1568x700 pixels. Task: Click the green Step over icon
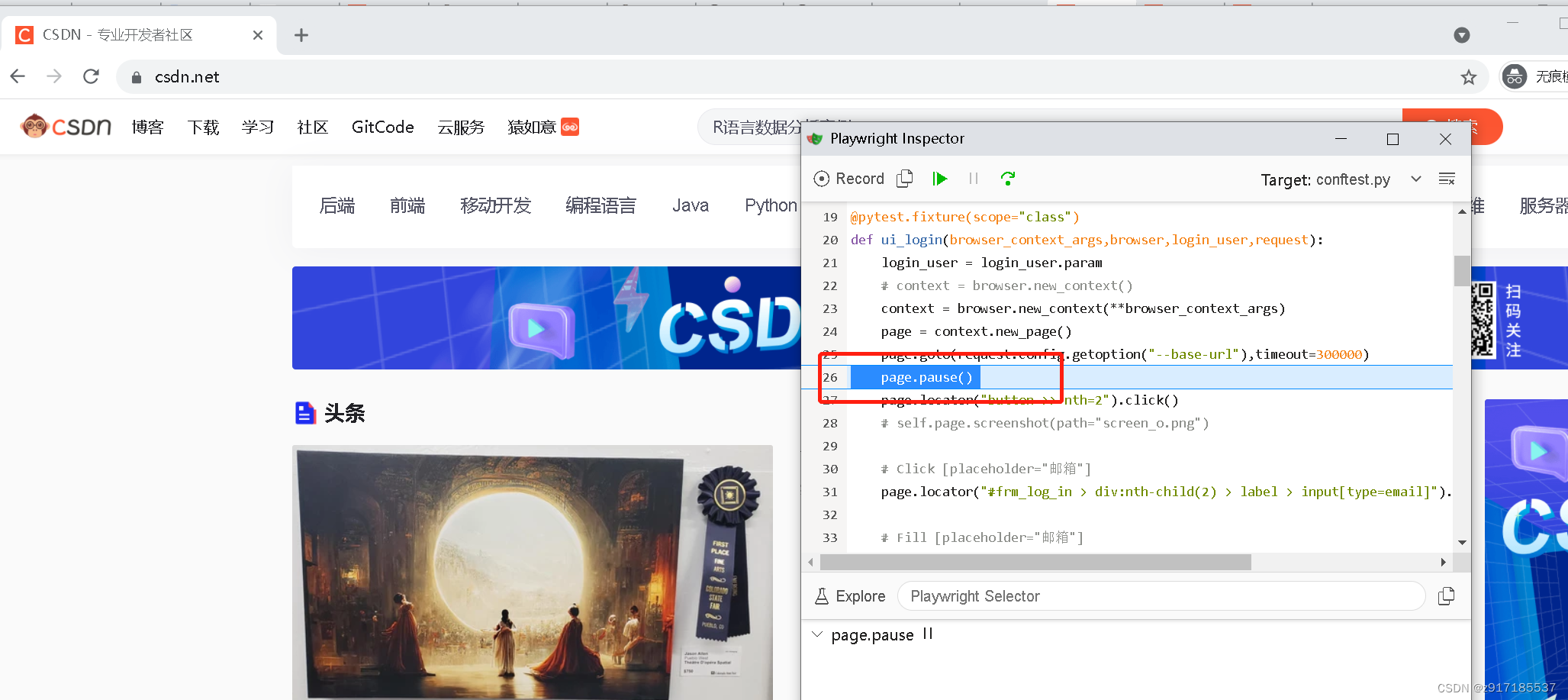tap(1008, 178)
